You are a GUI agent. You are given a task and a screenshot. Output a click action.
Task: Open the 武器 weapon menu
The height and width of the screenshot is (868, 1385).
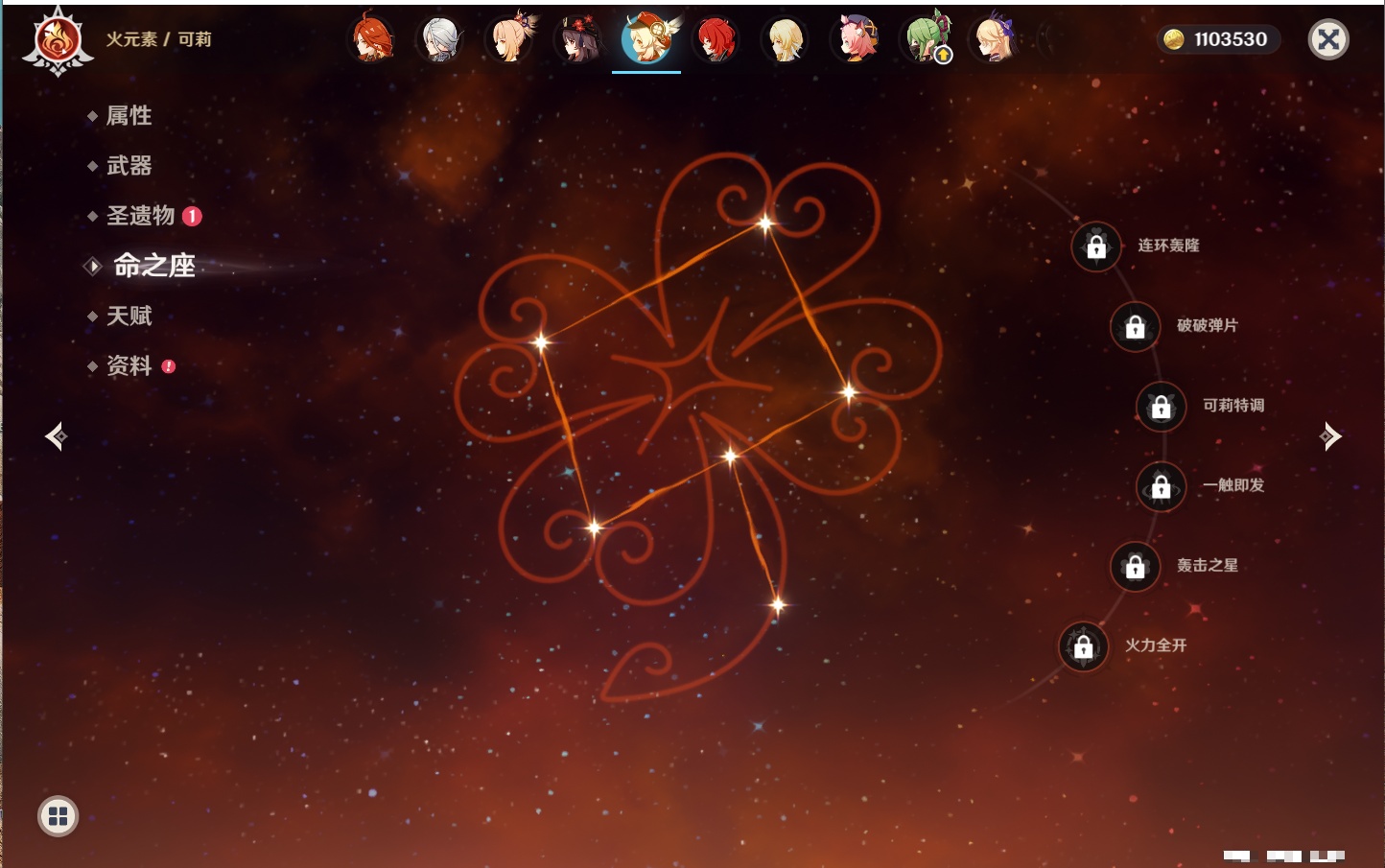129,166
